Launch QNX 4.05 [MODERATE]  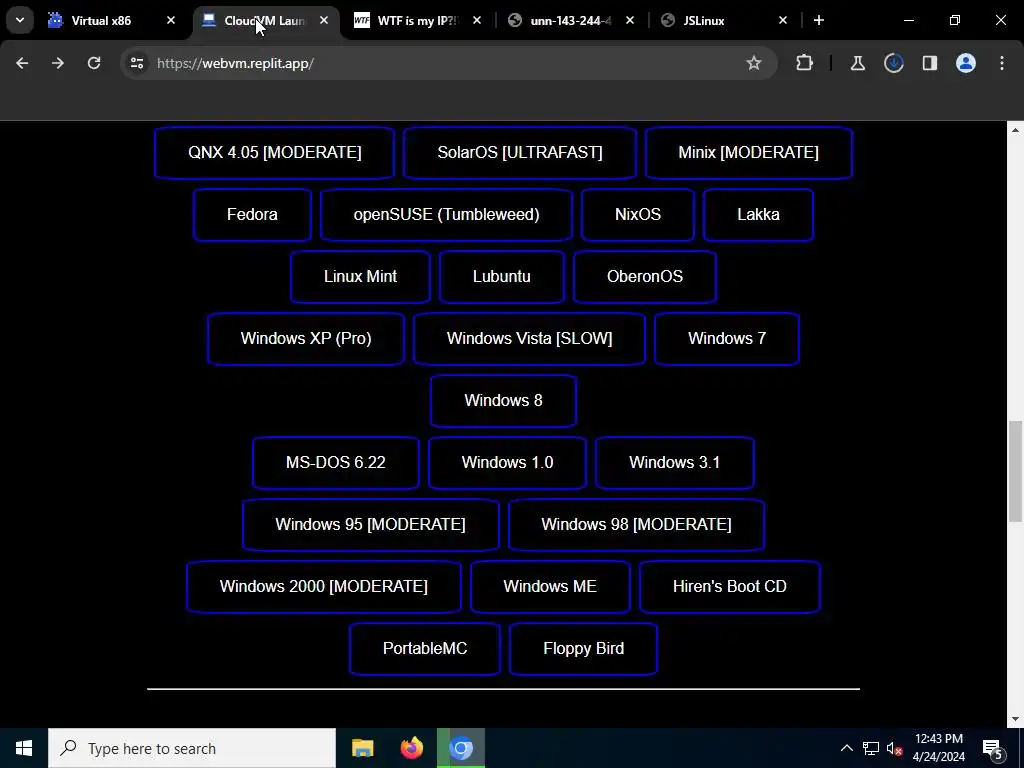275,153
